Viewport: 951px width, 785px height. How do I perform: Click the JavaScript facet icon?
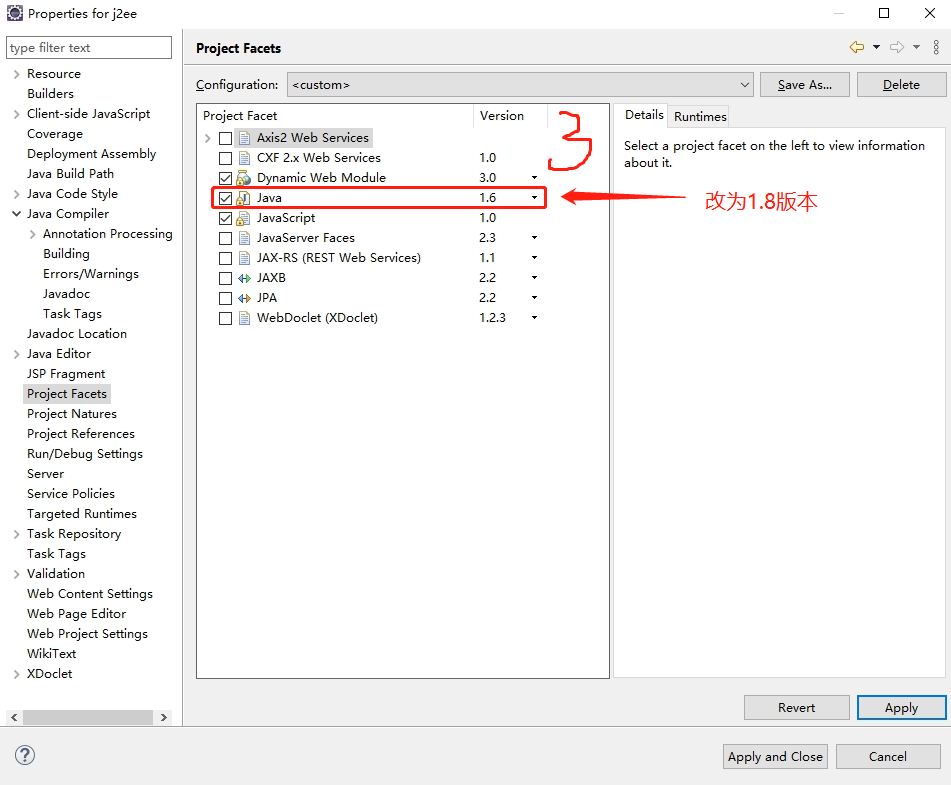(x=244, y=218)
